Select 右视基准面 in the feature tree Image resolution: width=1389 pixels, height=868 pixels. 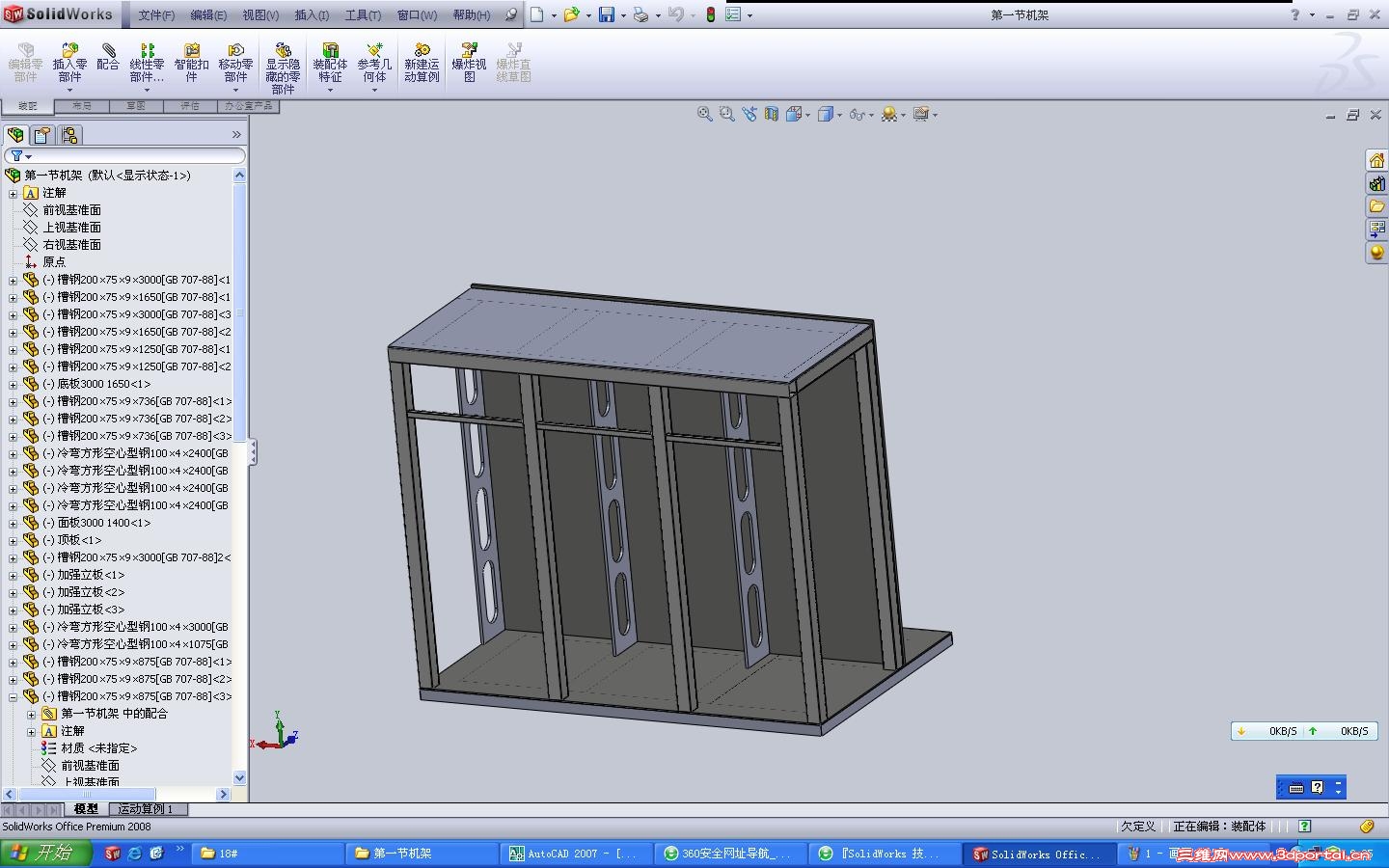(71, 245)
